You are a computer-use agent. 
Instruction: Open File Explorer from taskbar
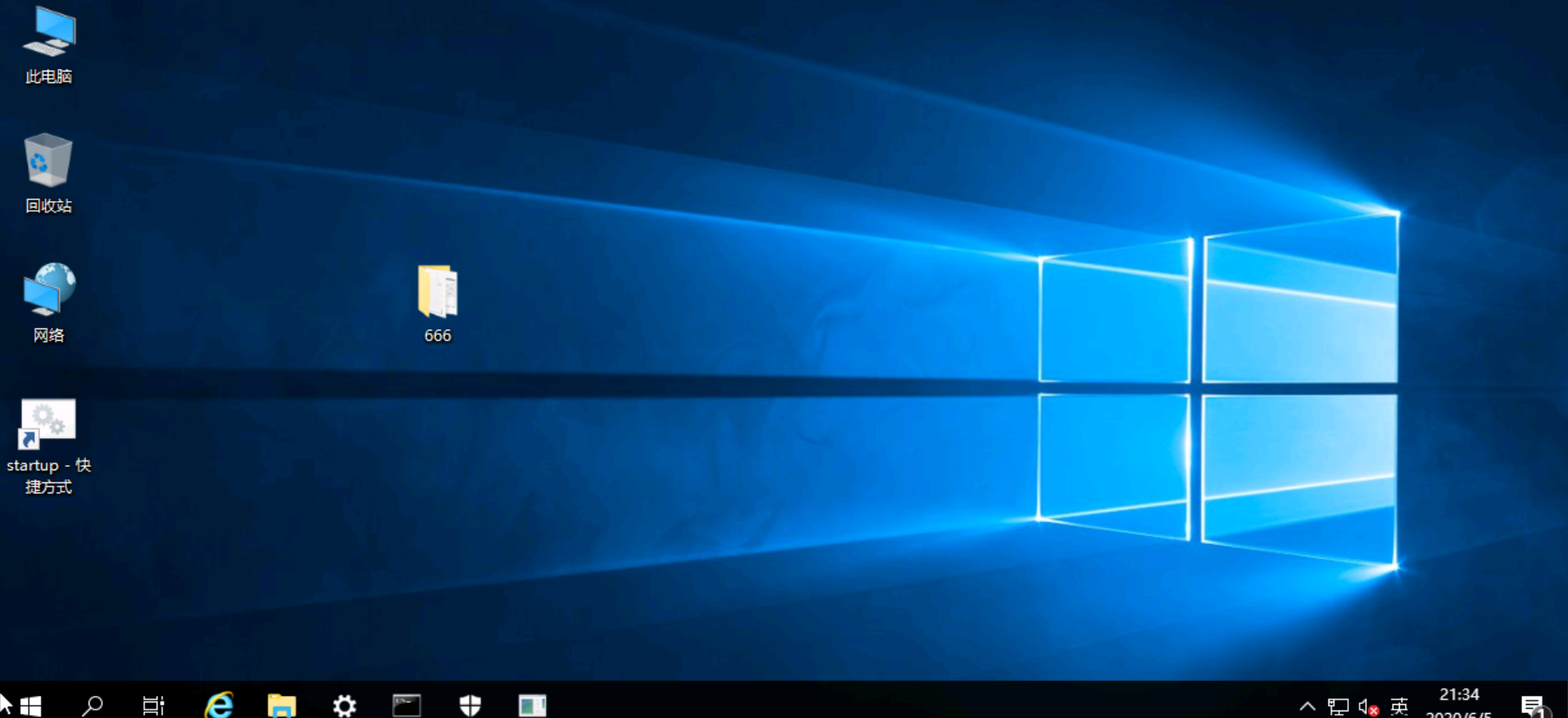tap(281, 705)
